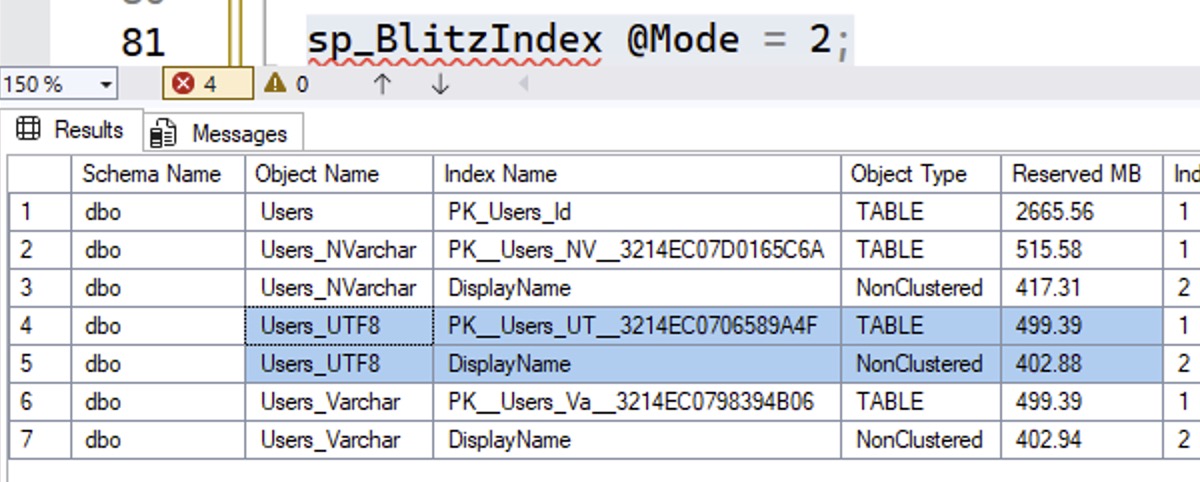Image resolution: width=1200 pixels, height=482 pixels.
Task: Select the grid's top-left select-all corner cell
Action: click(40, 174)
